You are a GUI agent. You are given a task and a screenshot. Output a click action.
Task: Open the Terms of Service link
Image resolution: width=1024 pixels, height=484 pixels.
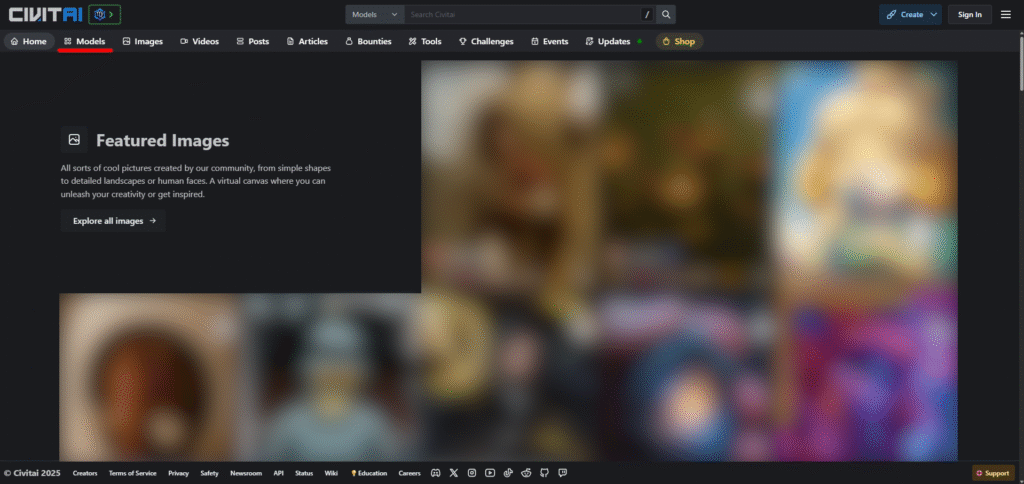click(132, 473)
